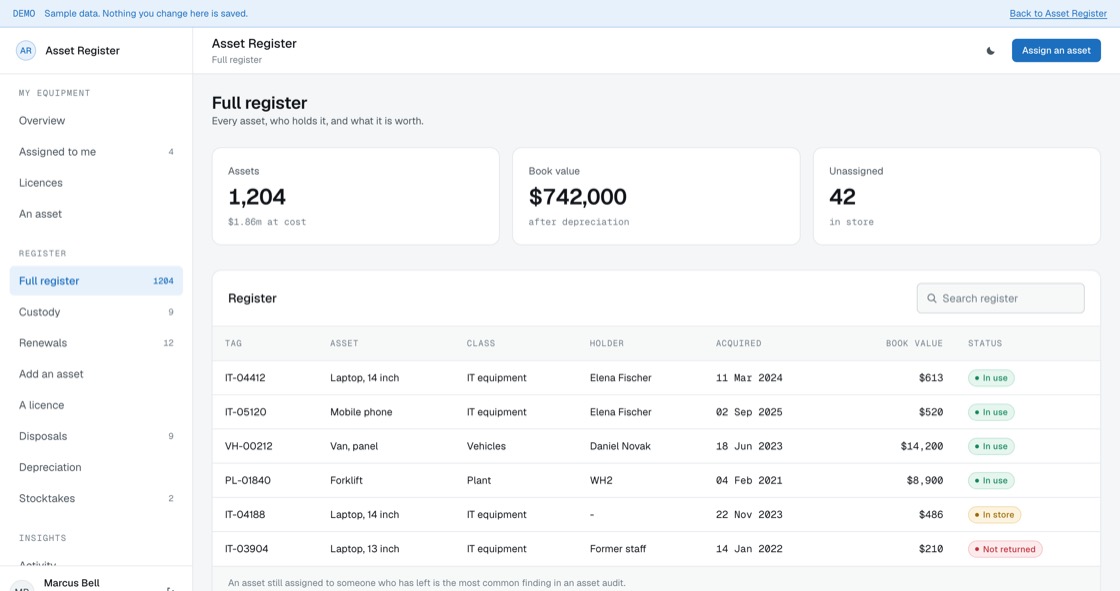Select tag IT-04188
This screenshot has width=1120, height=591.
pos(245,515)
